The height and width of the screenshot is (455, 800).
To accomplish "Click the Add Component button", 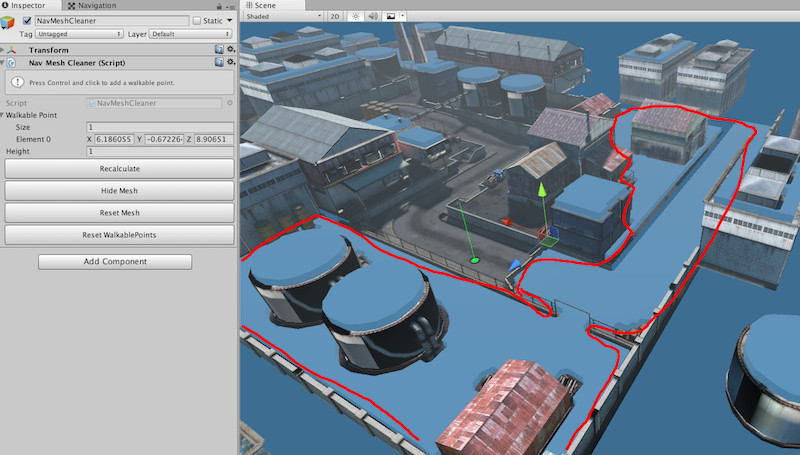I will [x=115, y=262].
